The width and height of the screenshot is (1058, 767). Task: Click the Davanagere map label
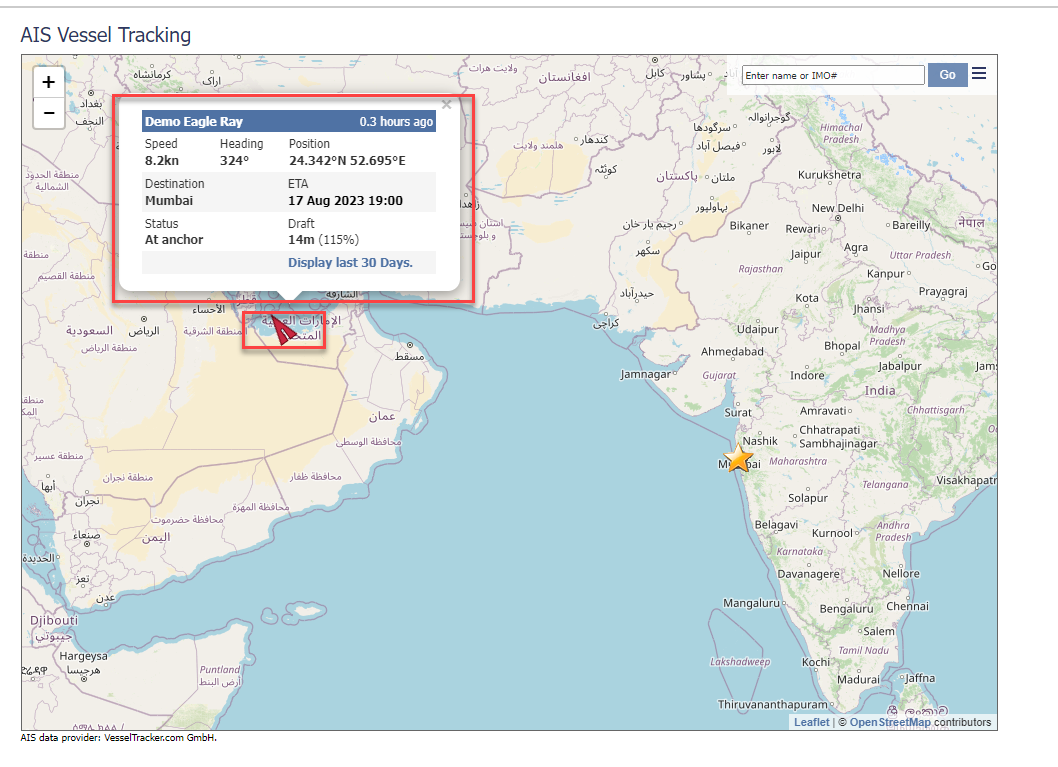point(808,574)
